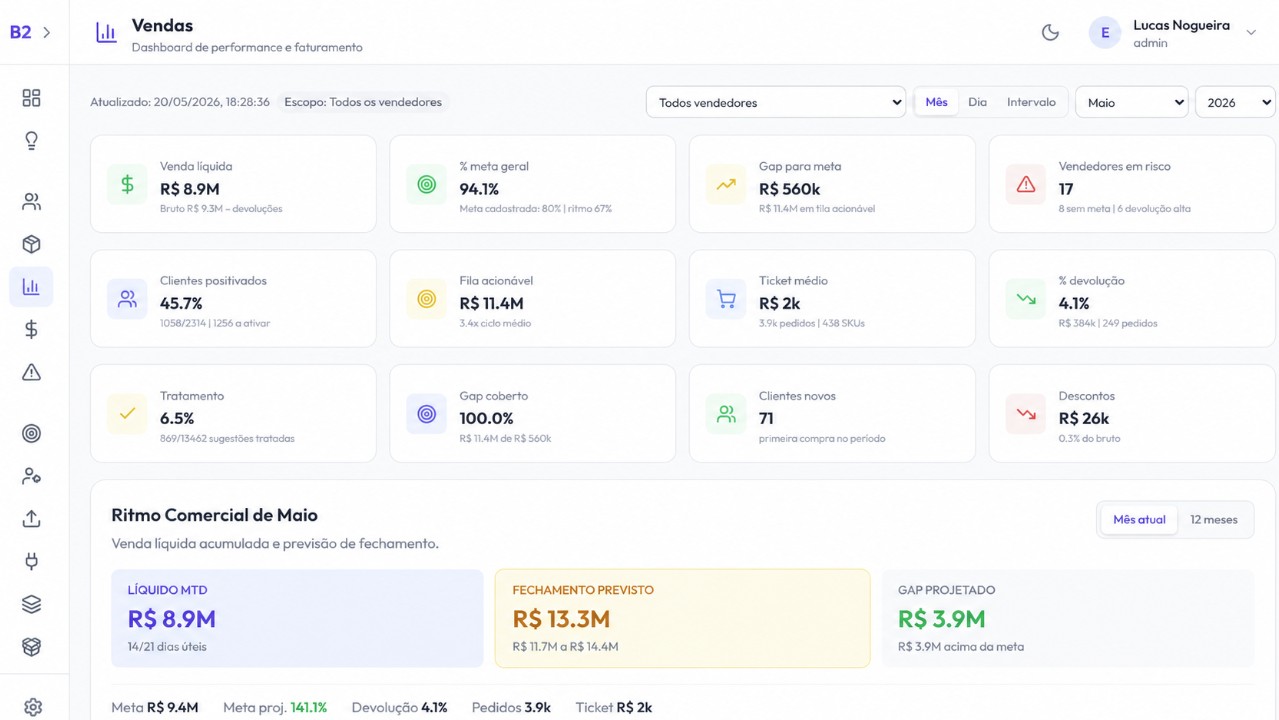Switch to the 12 meses view
The image size is (1279, 720).
point(1214,520)
